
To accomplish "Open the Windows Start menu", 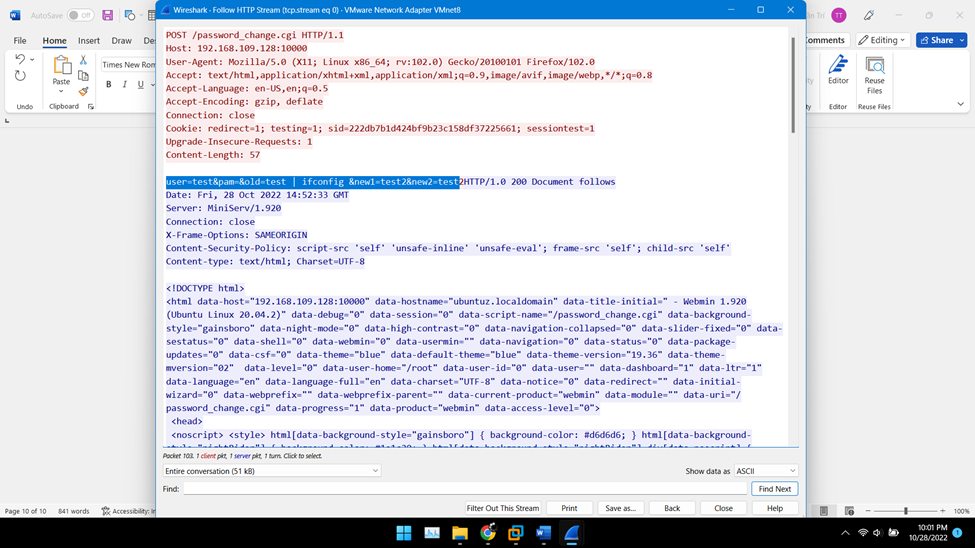I will click(x=404, y=533).
